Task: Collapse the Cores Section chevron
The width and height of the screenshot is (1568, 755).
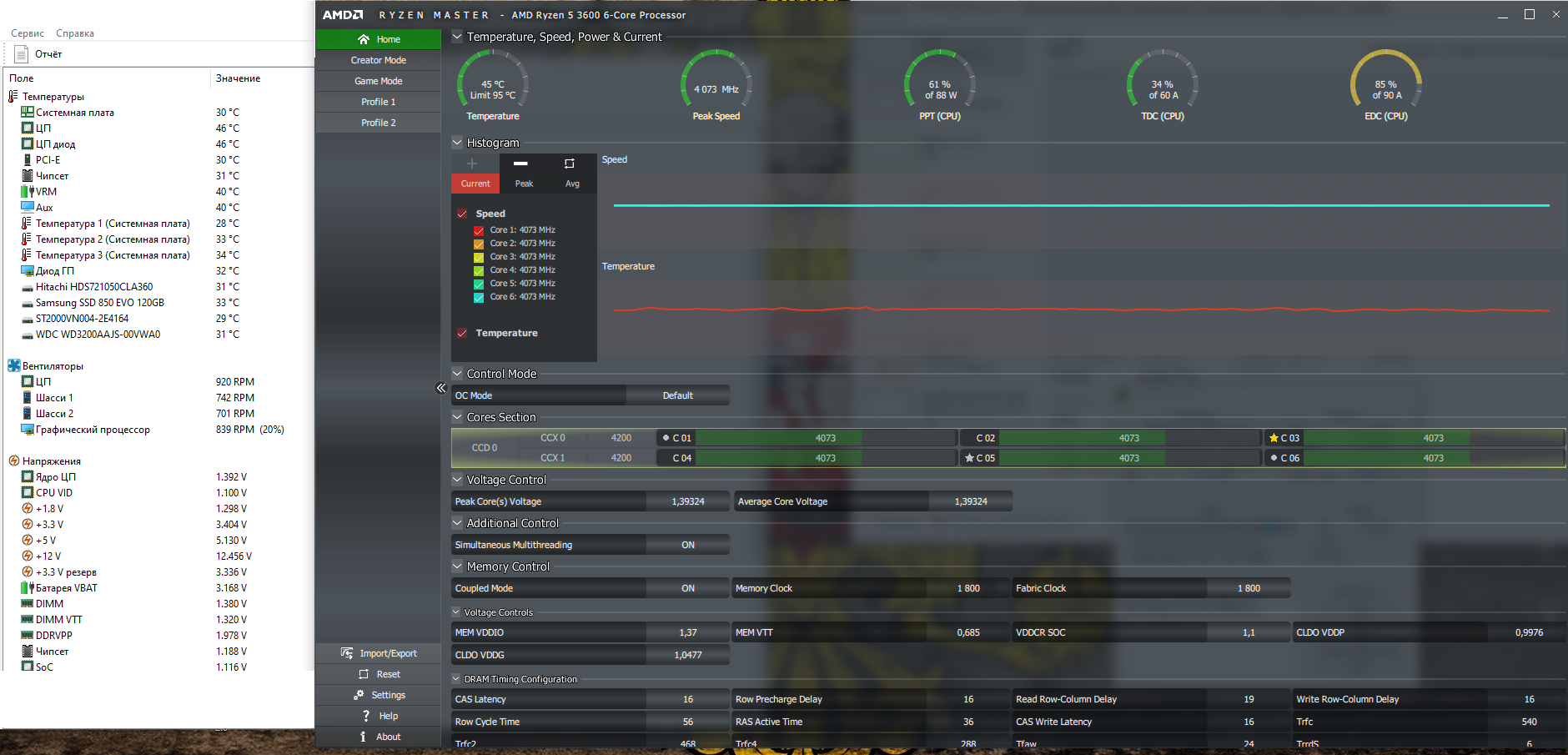Action: [x=457, y=417]
